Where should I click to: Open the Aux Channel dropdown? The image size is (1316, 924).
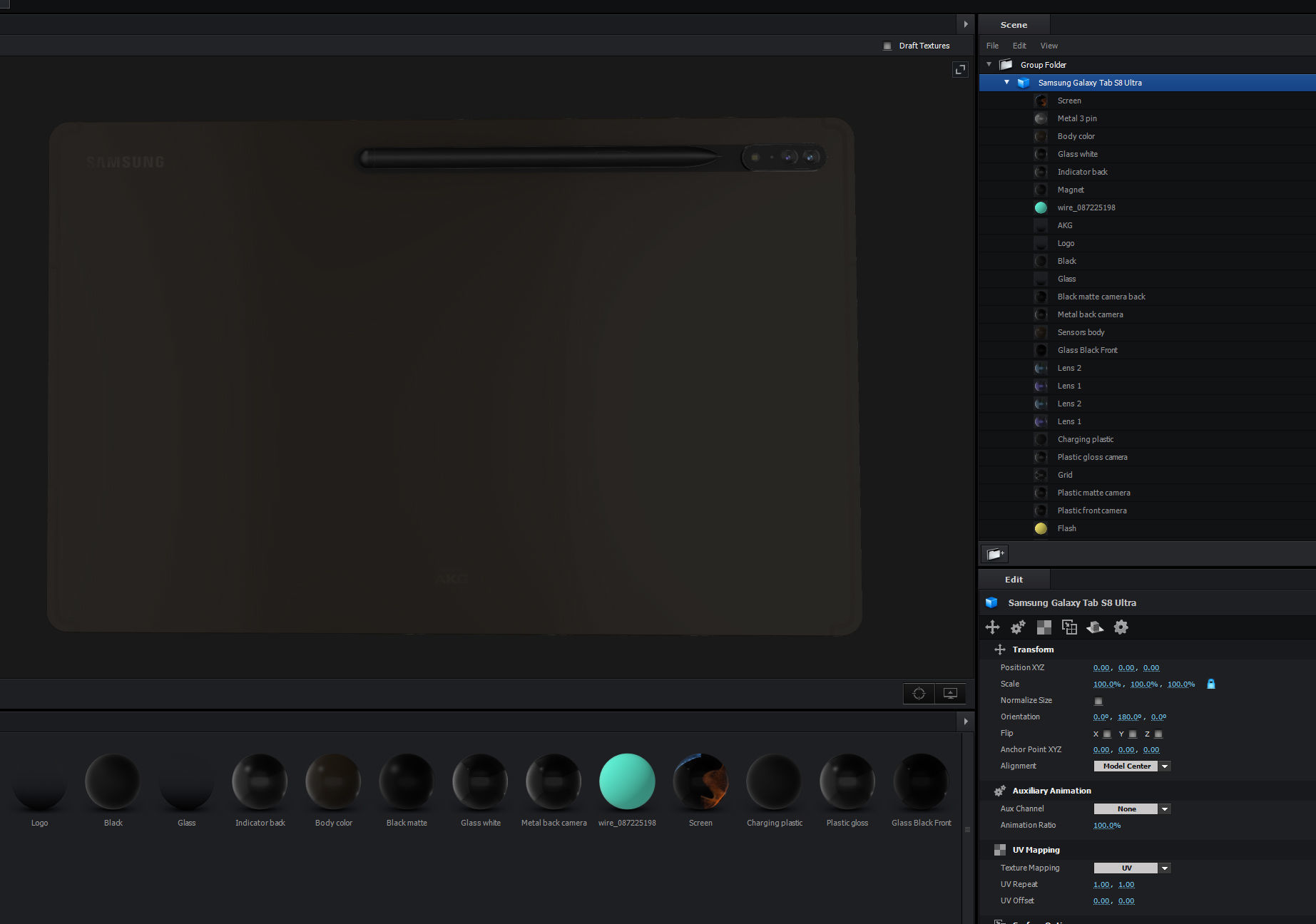click(1132, 809)
